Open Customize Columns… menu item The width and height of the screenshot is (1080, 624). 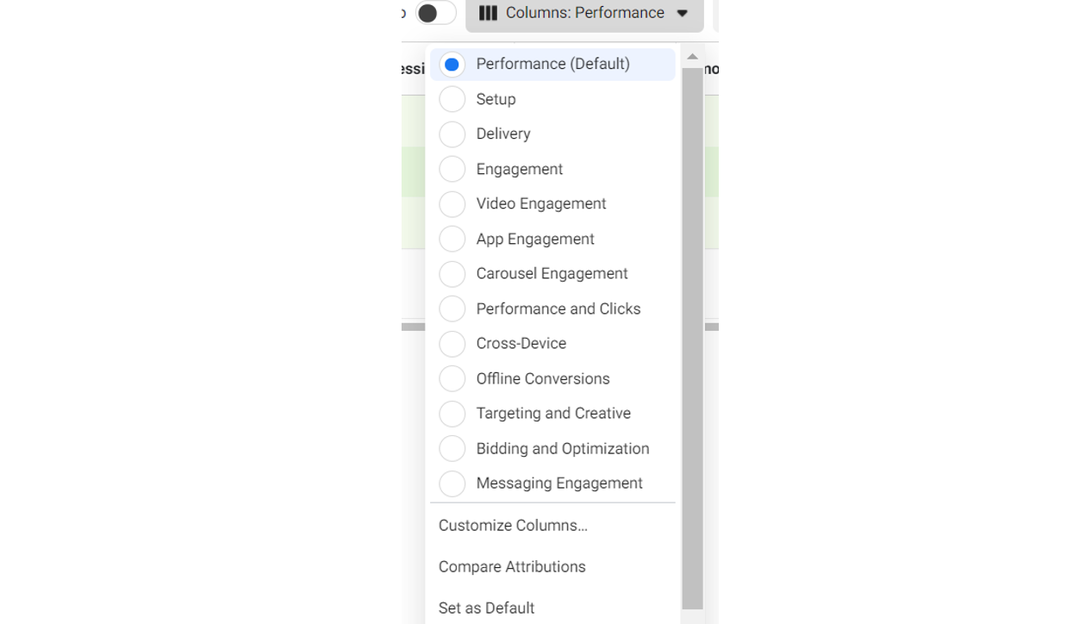point(513,526)
